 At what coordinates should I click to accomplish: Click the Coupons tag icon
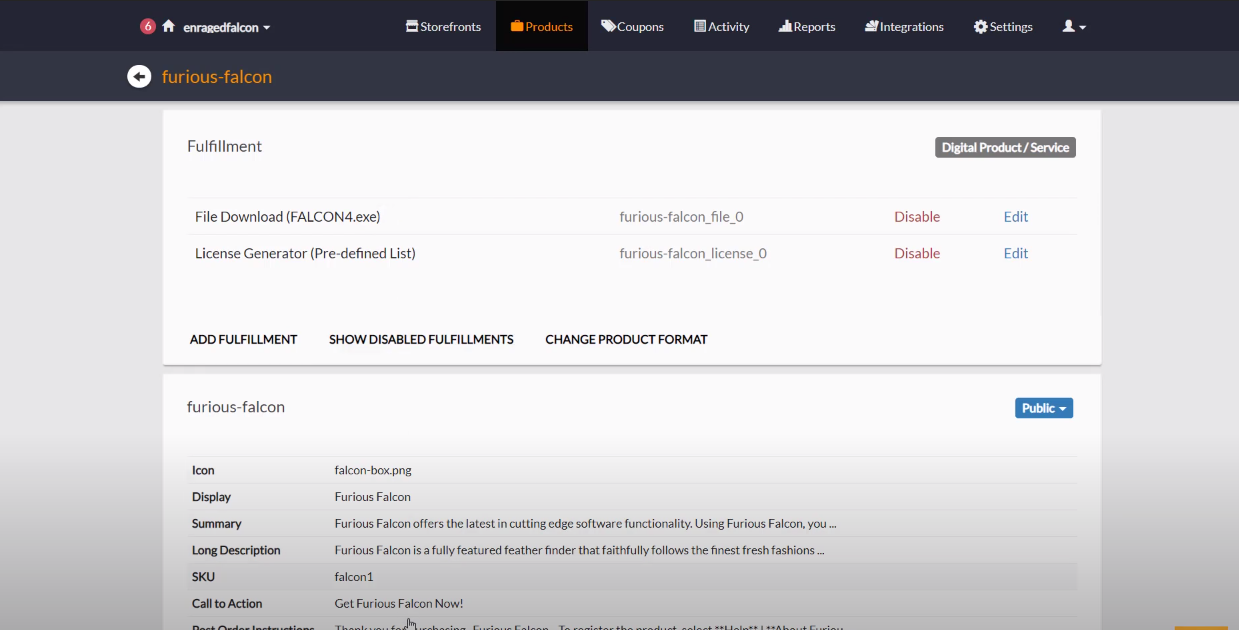[x=608, y=26]
